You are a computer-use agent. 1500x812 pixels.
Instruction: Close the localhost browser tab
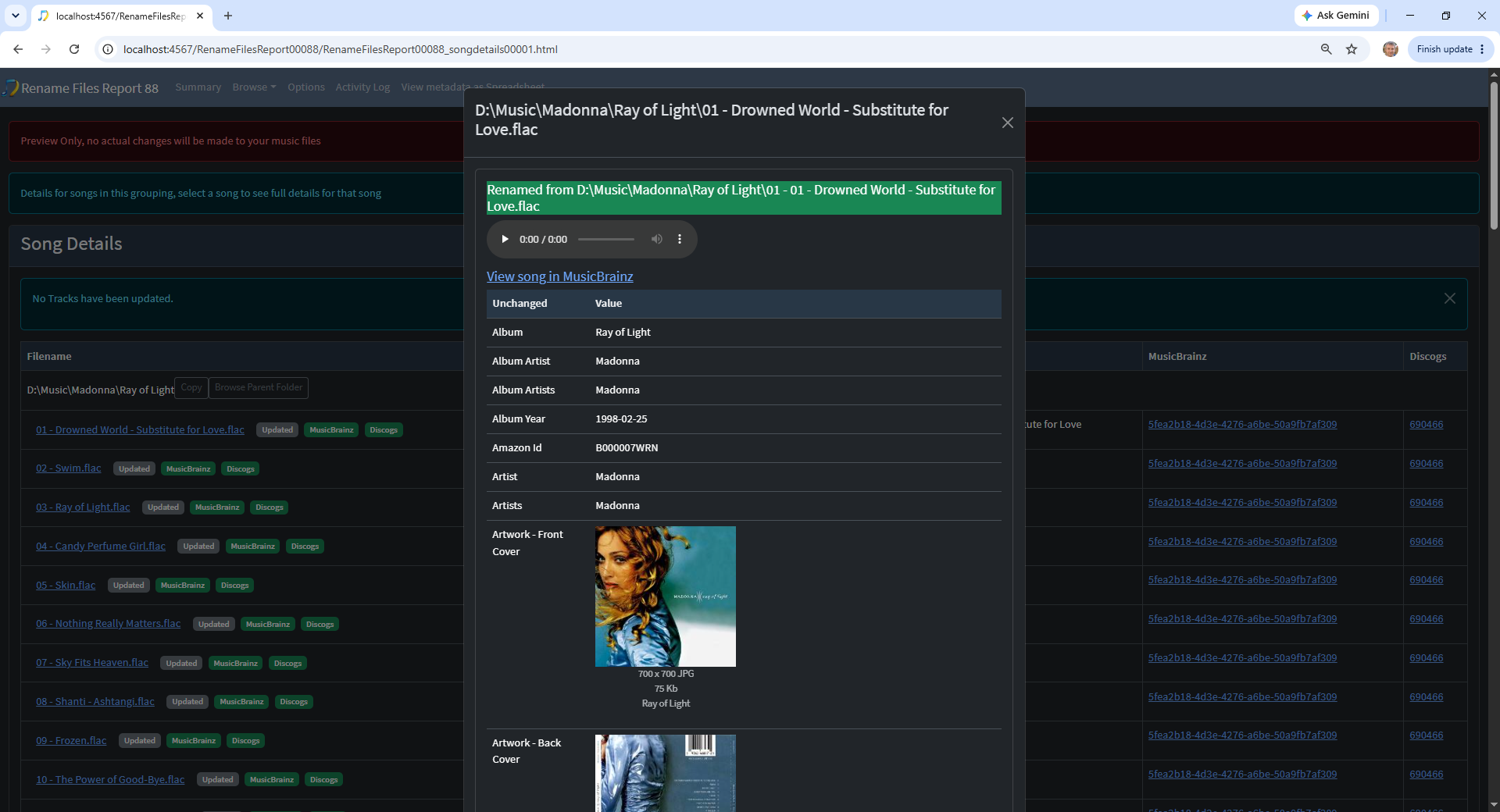pos(200,16)
